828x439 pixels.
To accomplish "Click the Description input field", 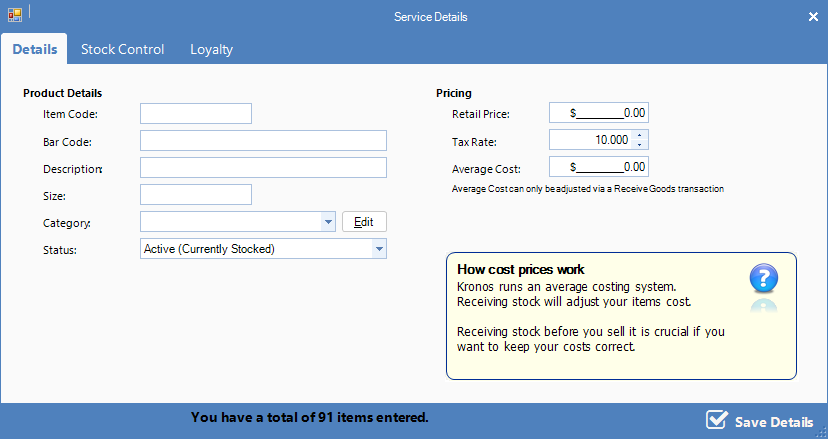I will pos(263,167).
